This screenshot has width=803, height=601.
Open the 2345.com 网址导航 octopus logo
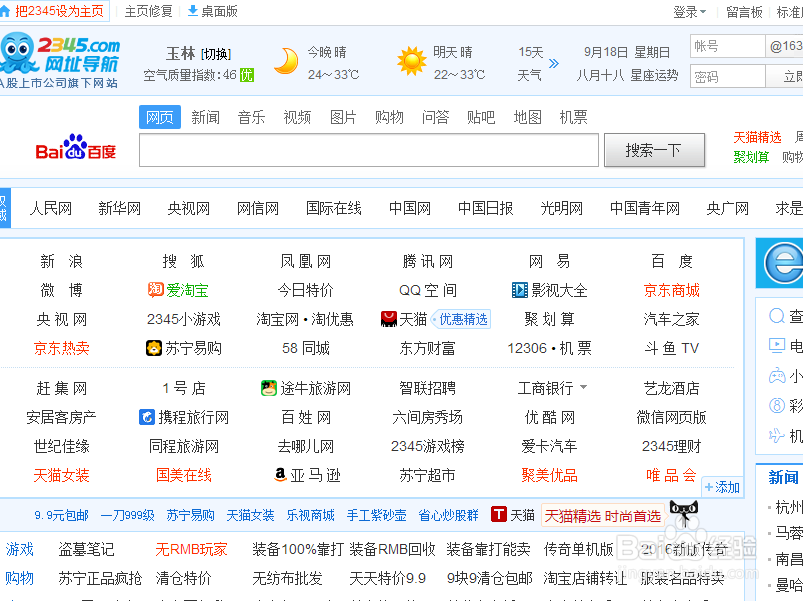coord(59,60)
